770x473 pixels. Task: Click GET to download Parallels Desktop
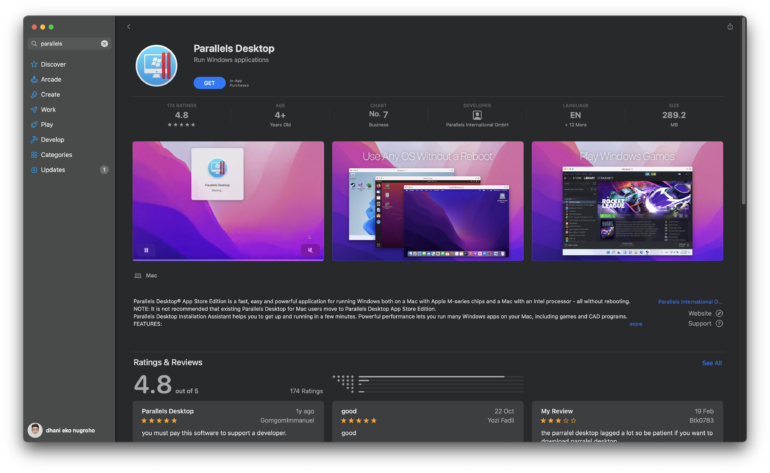point(209,83)
